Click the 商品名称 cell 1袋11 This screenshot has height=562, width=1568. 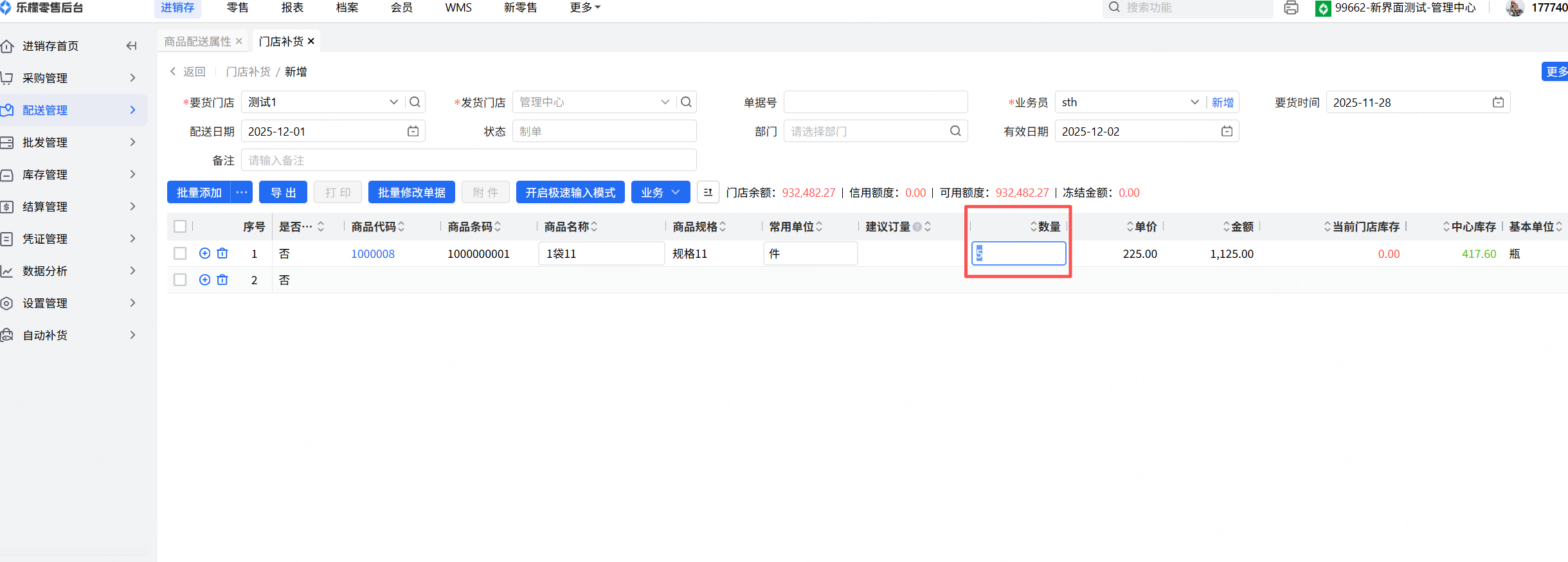[601, 253]
